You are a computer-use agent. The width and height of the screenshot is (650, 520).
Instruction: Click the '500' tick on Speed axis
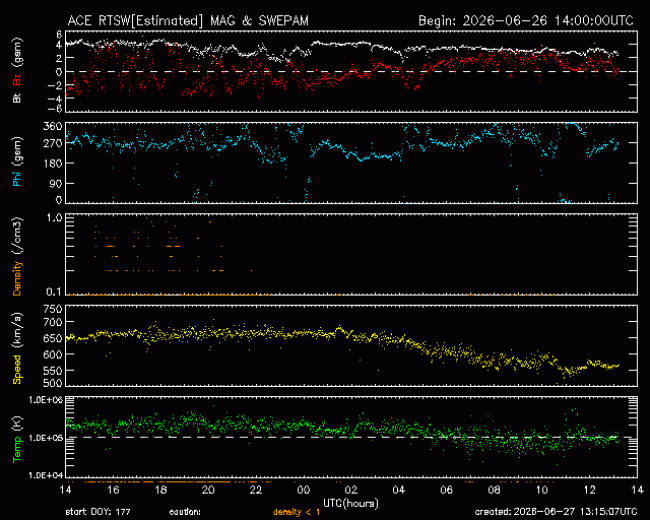(53, 383)
